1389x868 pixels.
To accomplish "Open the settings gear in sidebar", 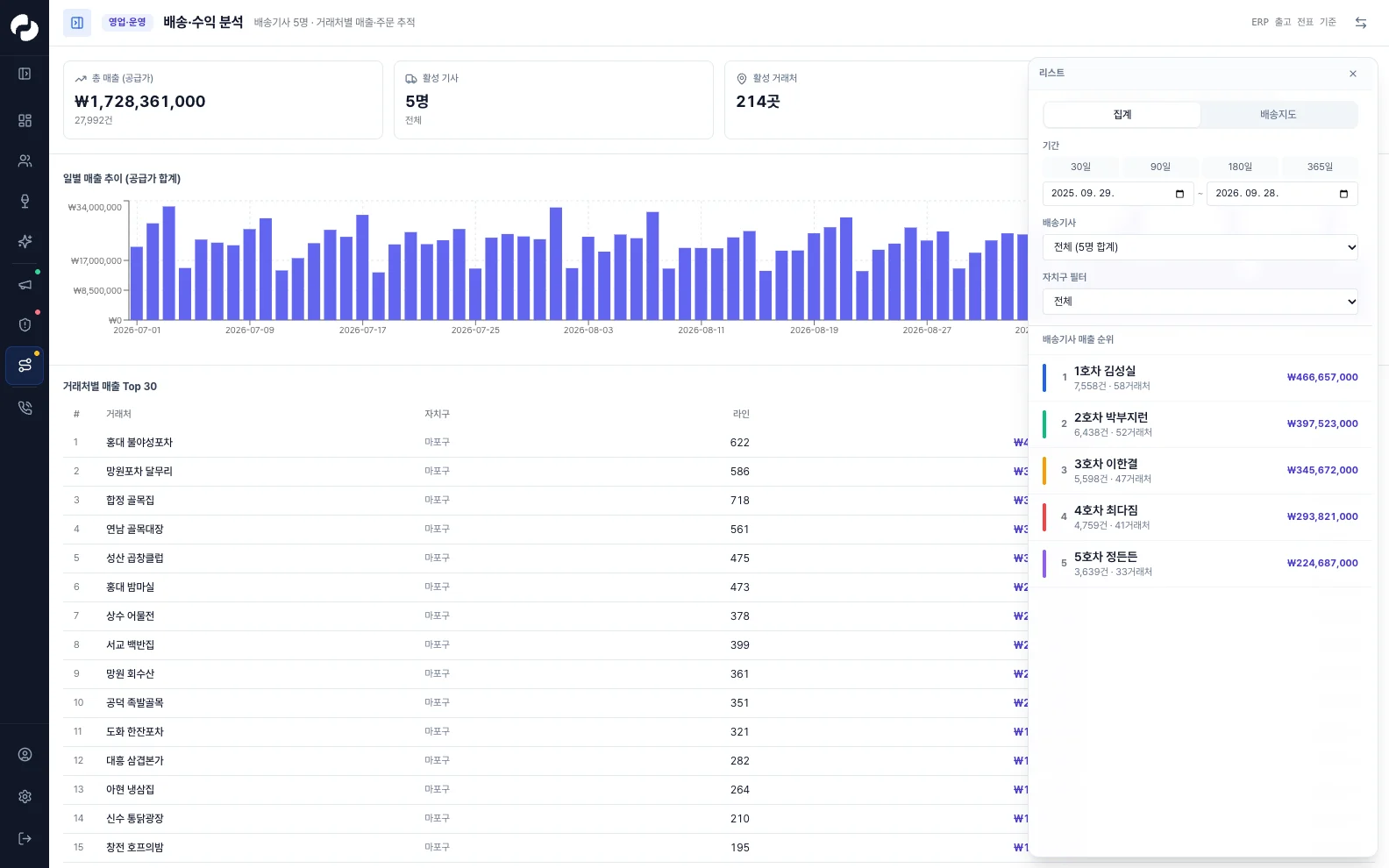I will (x=25, y=797).
